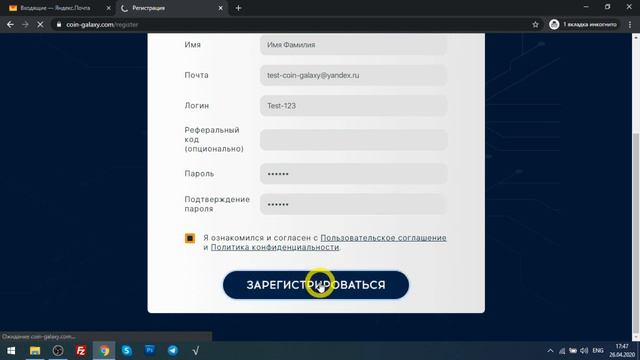Click the padlock site info icon
This screenshot has width=640, height=360.
pyautogui.click(x=59, y=24)
